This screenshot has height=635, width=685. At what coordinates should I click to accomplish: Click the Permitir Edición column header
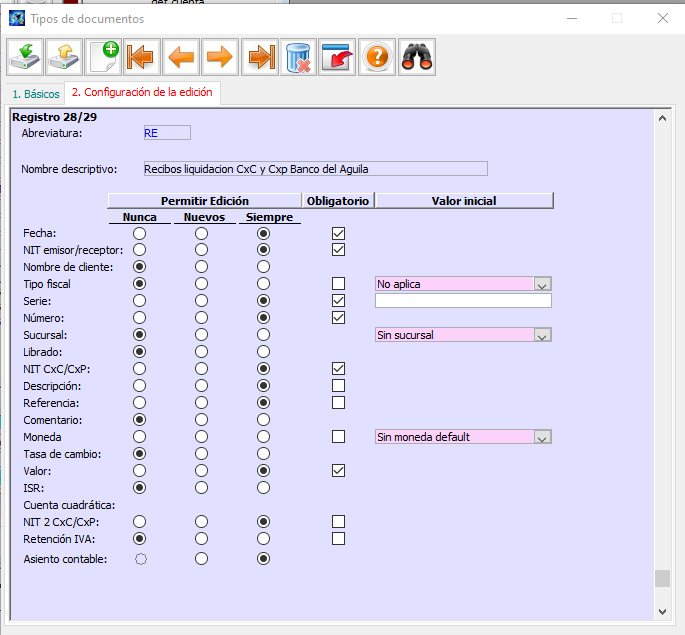pyautogui.click(x=204, y=201)
